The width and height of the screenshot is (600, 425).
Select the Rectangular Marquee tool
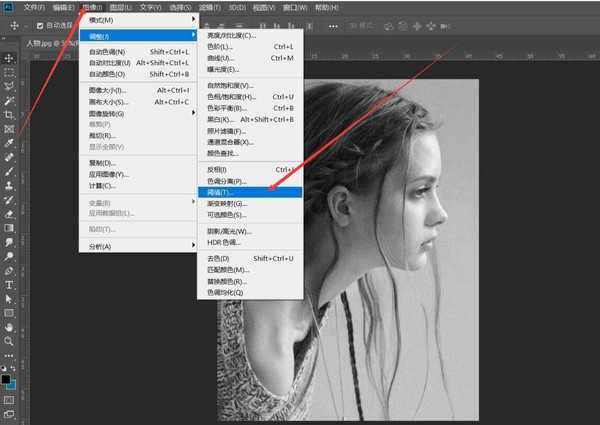pos(9,73)
